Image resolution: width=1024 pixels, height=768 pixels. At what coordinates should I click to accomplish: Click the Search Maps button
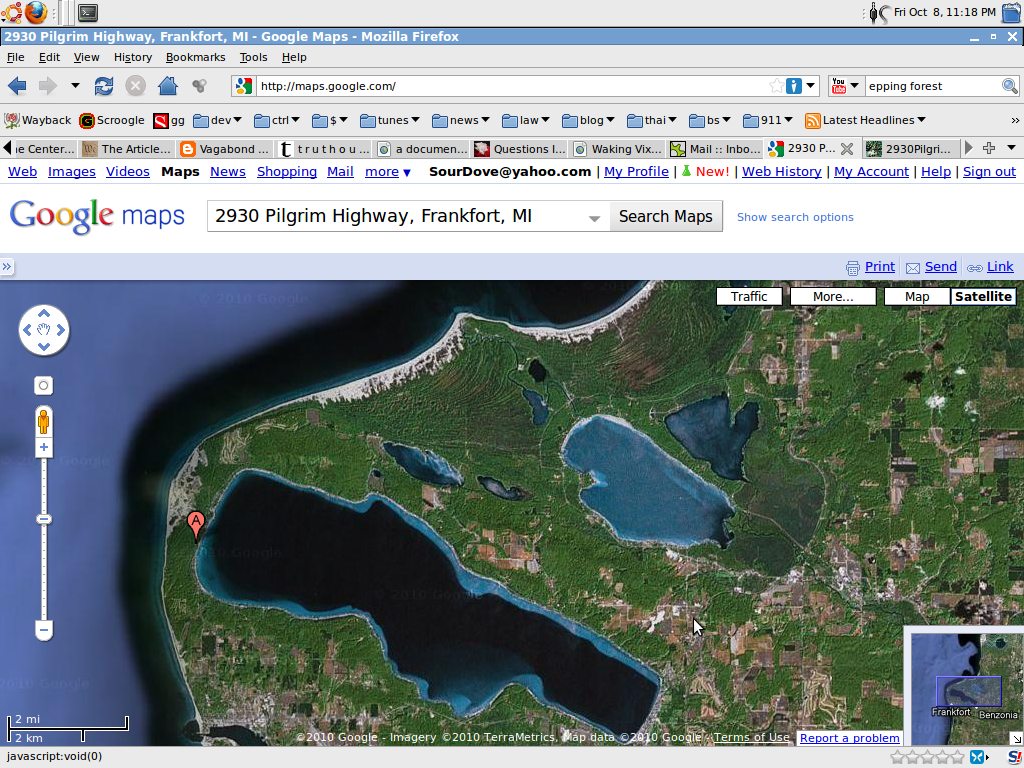665,216
